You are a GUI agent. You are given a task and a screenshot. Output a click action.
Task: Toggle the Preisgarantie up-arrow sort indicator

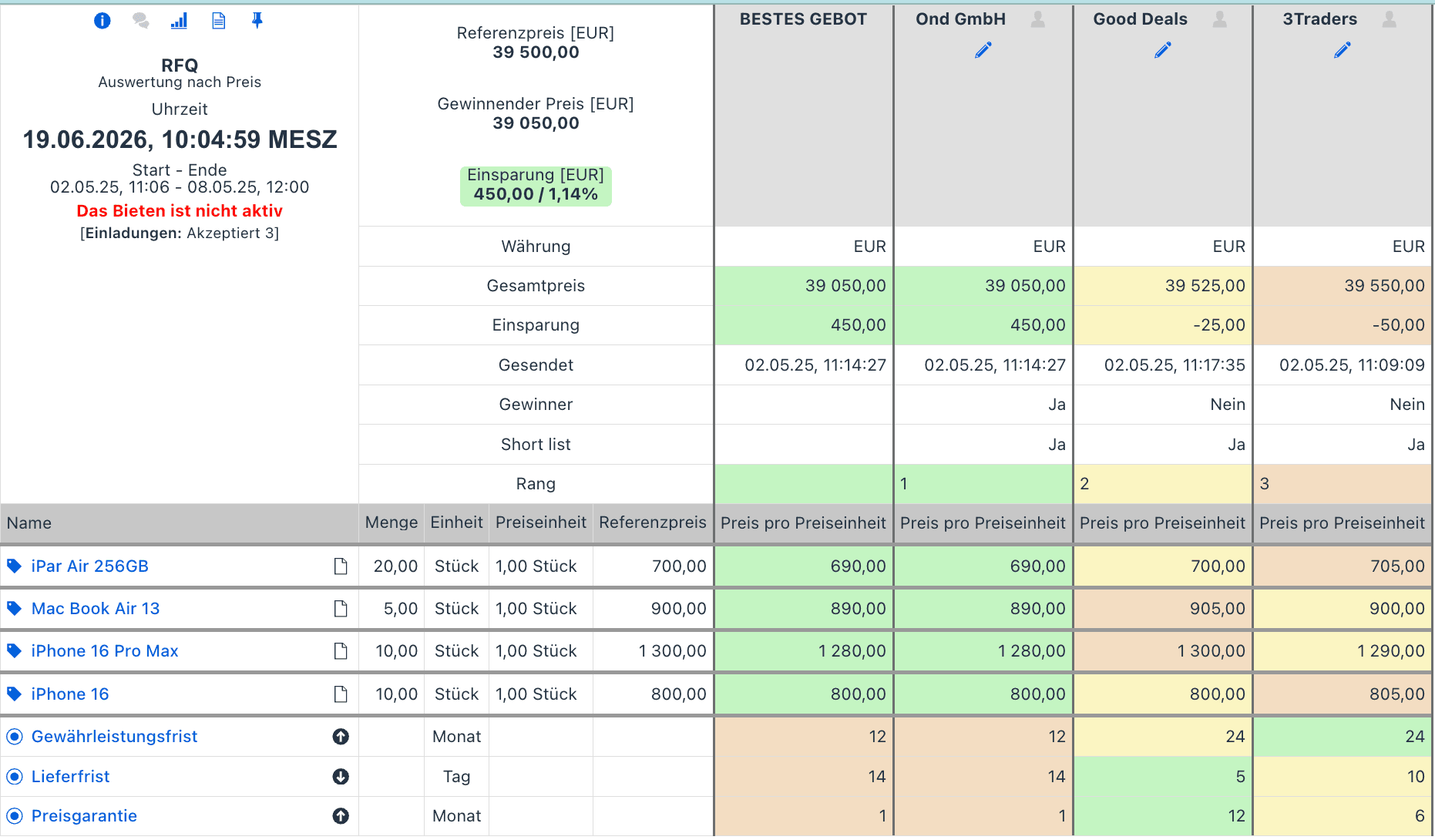(341, 816)
